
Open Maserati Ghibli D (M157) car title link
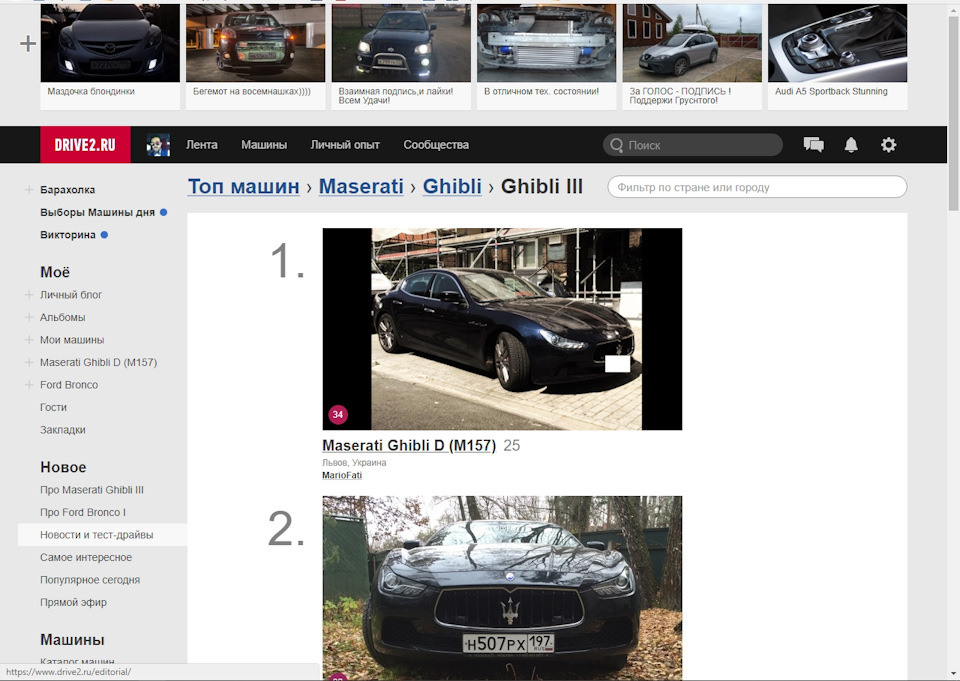click(409, 445)
